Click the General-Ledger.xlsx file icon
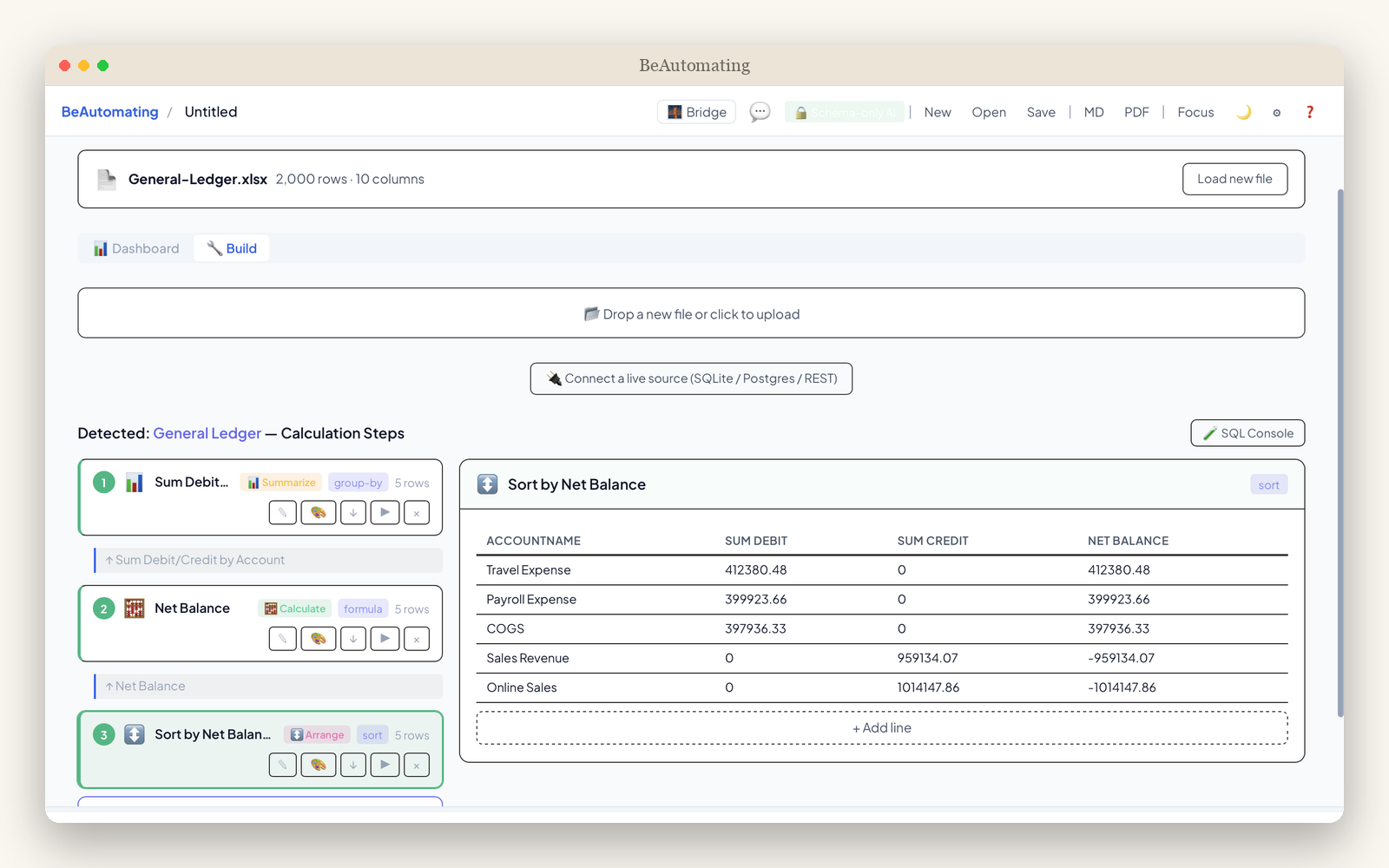This screenshot has height=868, width=1389. (x=107, y=180)
